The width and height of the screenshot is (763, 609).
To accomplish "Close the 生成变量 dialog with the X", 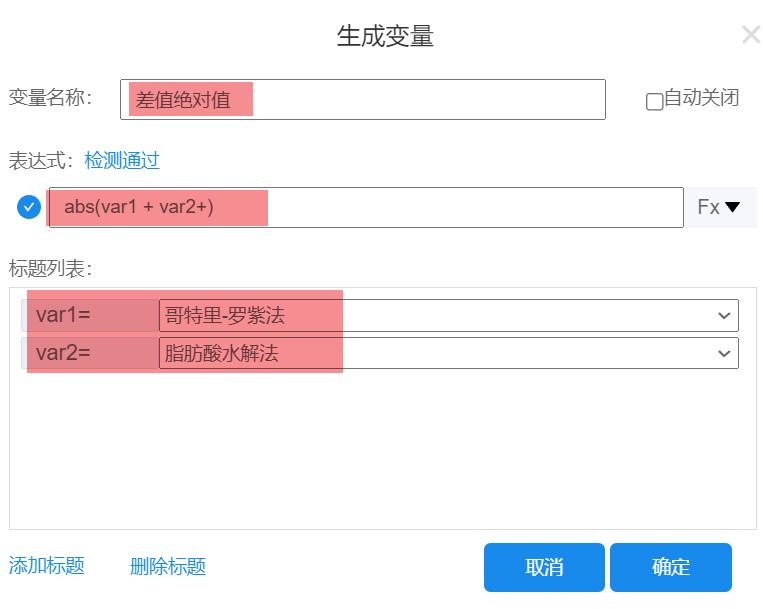I will 751,35.
